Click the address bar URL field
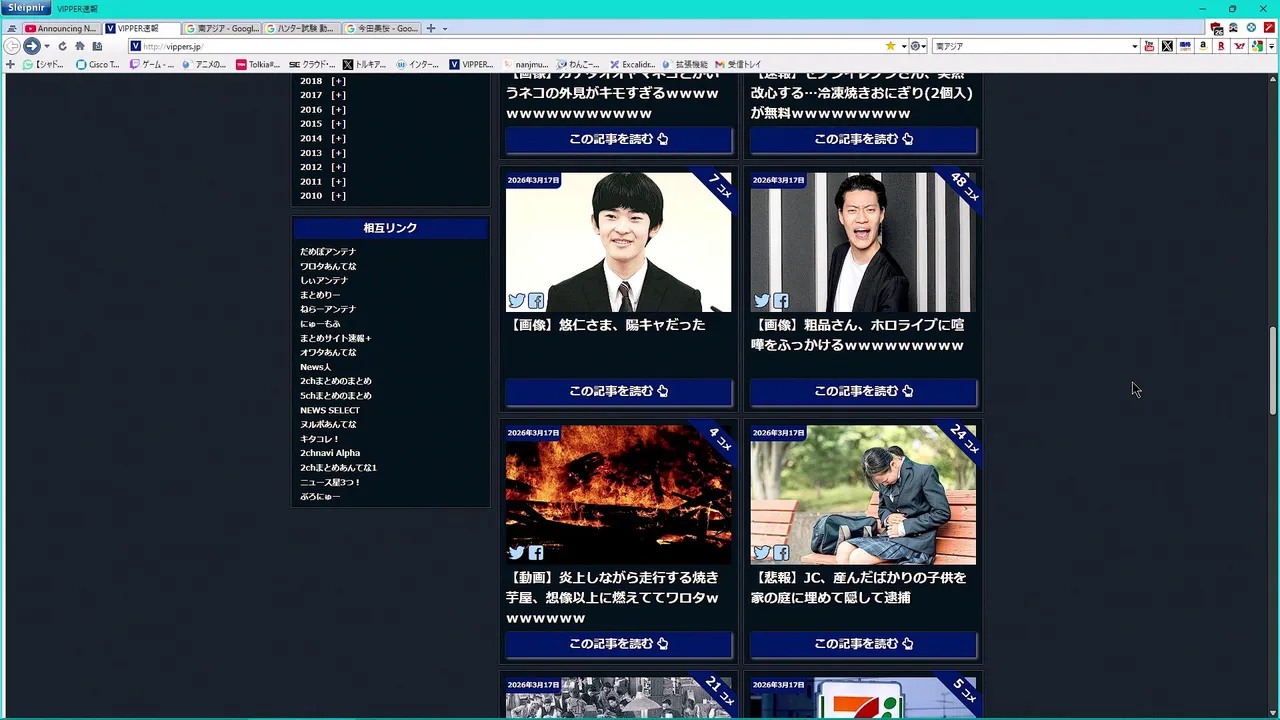The width and height of the screenshot is (1280, 720). [x=505, y=46]
